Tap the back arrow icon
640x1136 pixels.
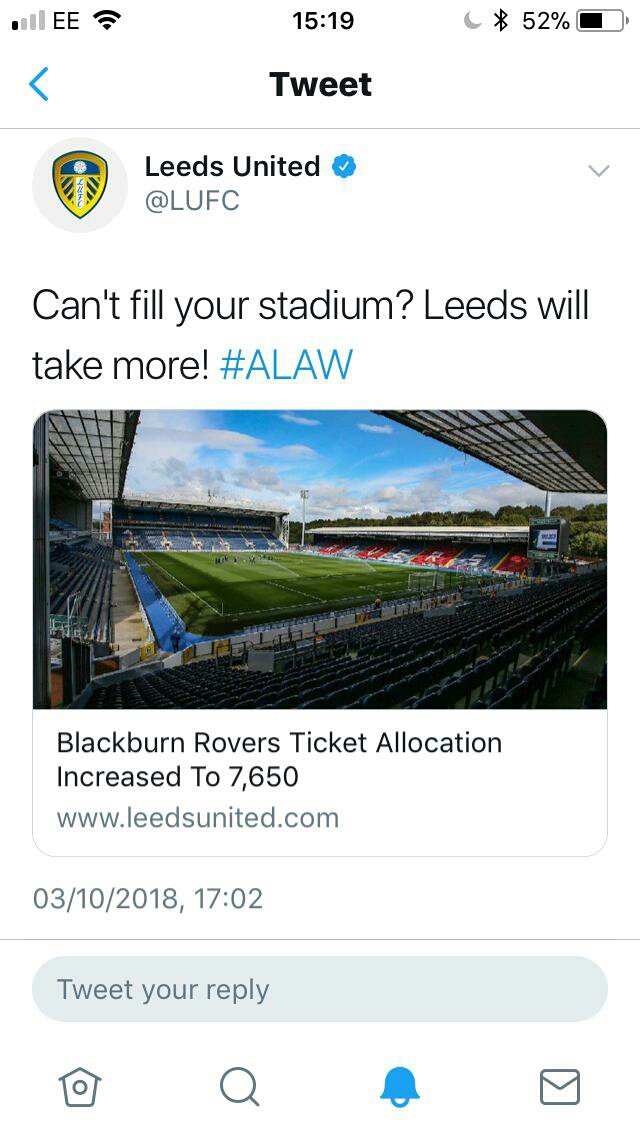pyautogui.click(x=39, y=85)
